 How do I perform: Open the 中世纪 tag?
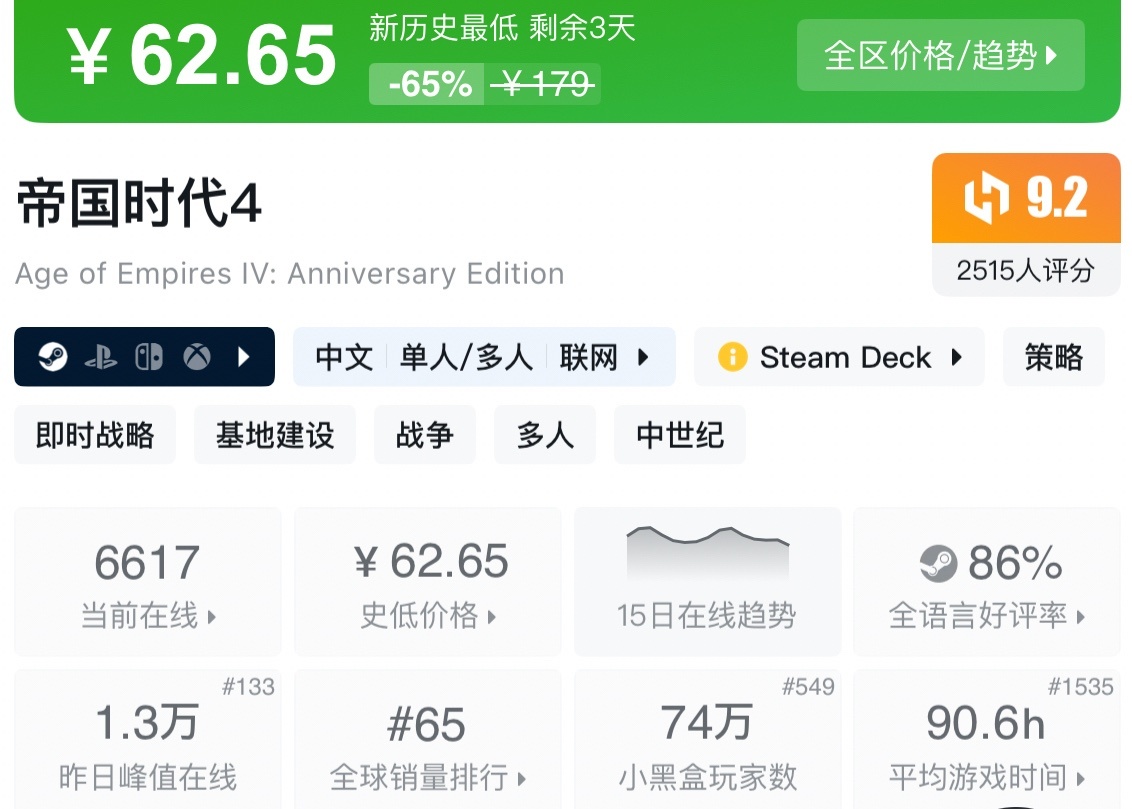click(680, 435)
